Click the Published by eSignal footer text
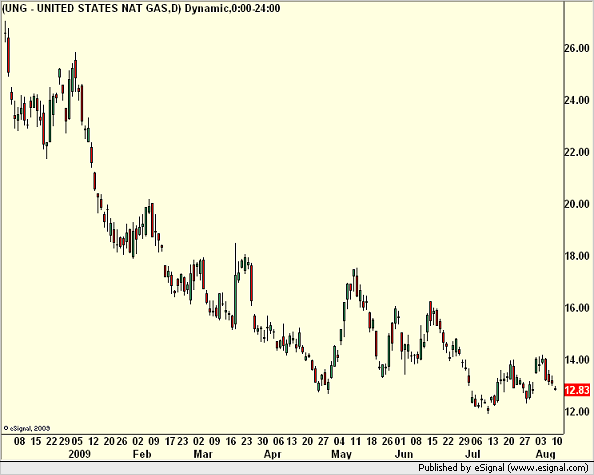594x475 pixels. (504, 468)
